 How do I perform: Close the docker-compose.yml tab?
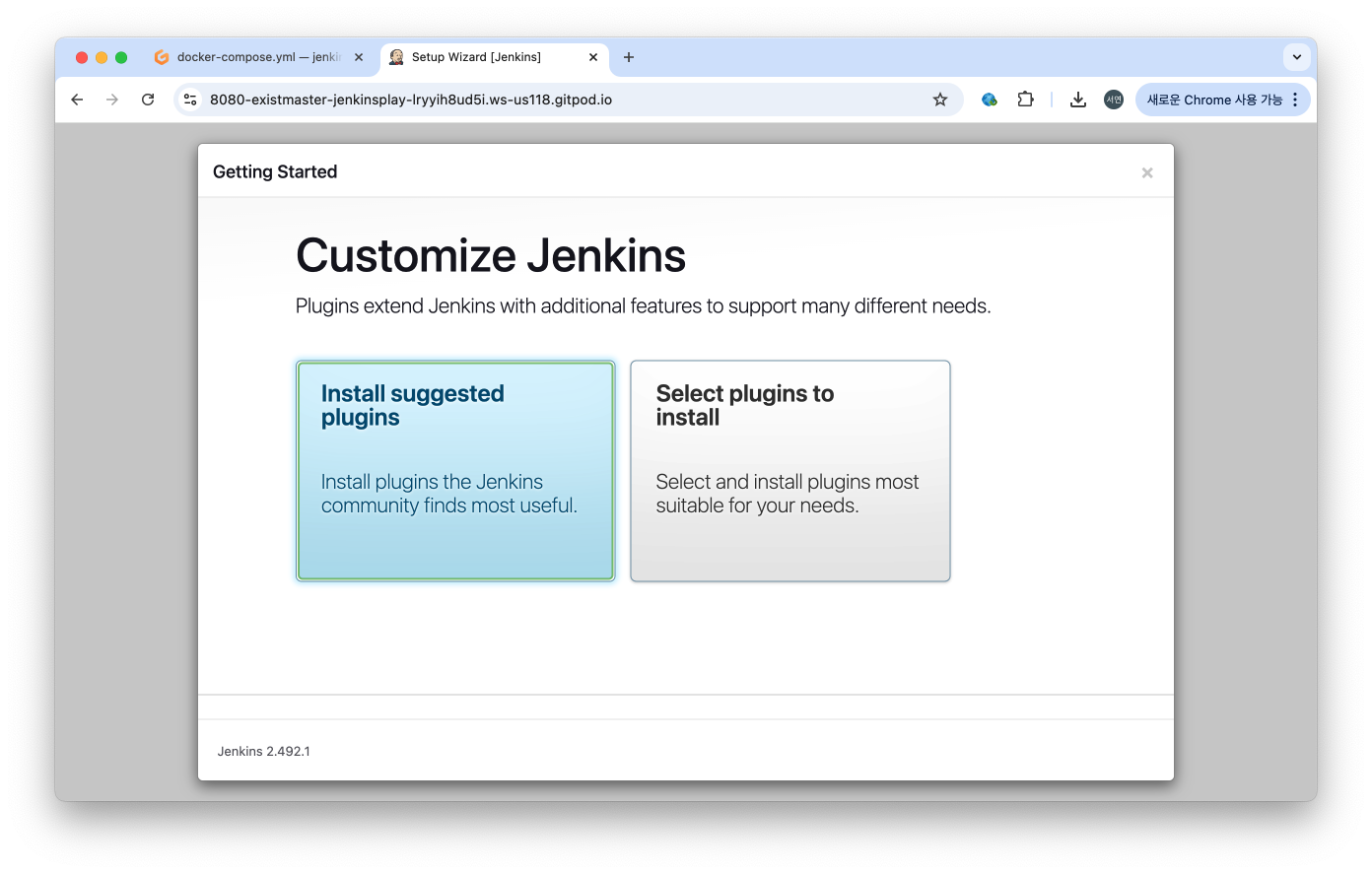[x=359, y=57]
